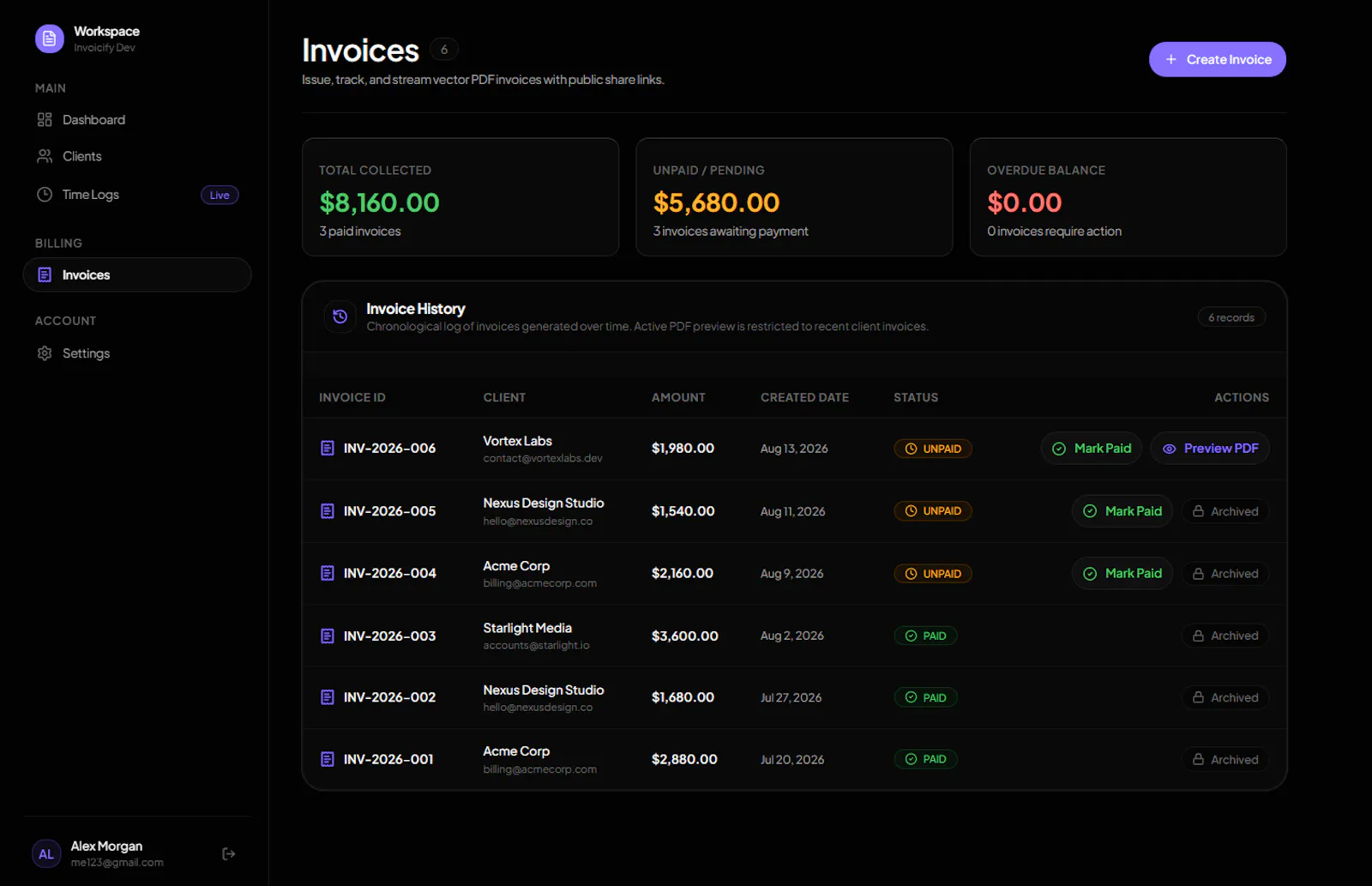Click the Unpaid / Pending $5,680.00 card

[x=794, y=197]
